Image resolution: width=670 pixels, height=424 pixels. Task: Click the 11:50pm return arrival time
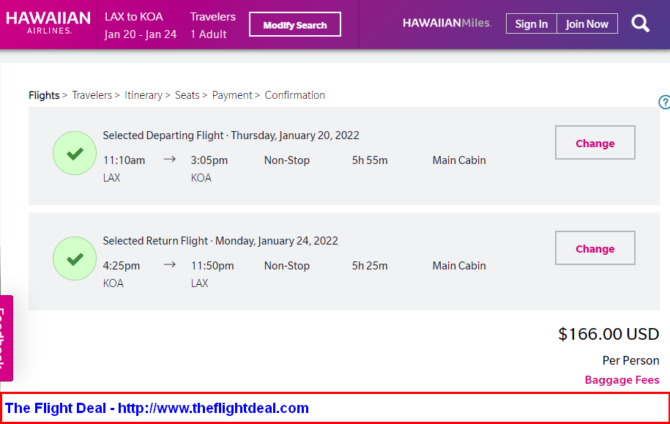point(212,266)
